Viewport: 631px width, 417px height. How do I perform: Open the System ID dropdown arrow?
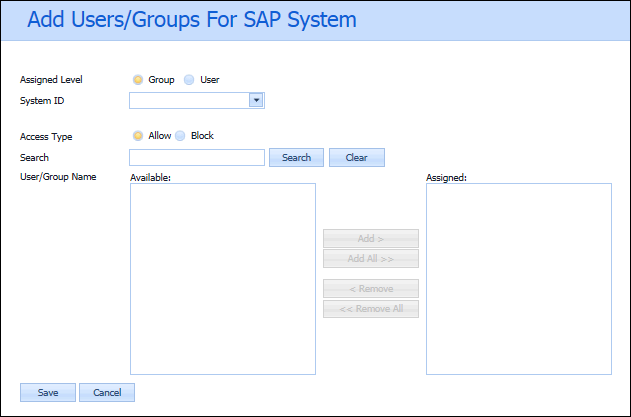256,100
